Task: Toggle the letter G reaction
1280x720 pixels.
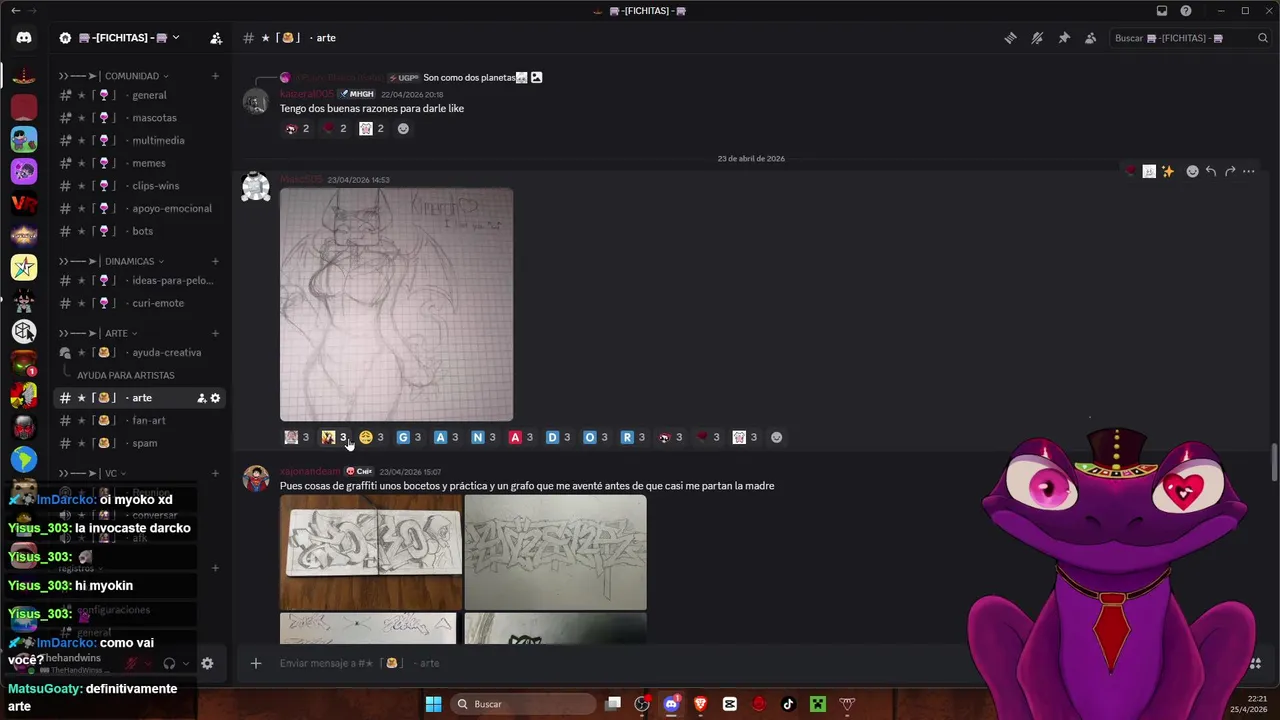Action: (408, 437)
